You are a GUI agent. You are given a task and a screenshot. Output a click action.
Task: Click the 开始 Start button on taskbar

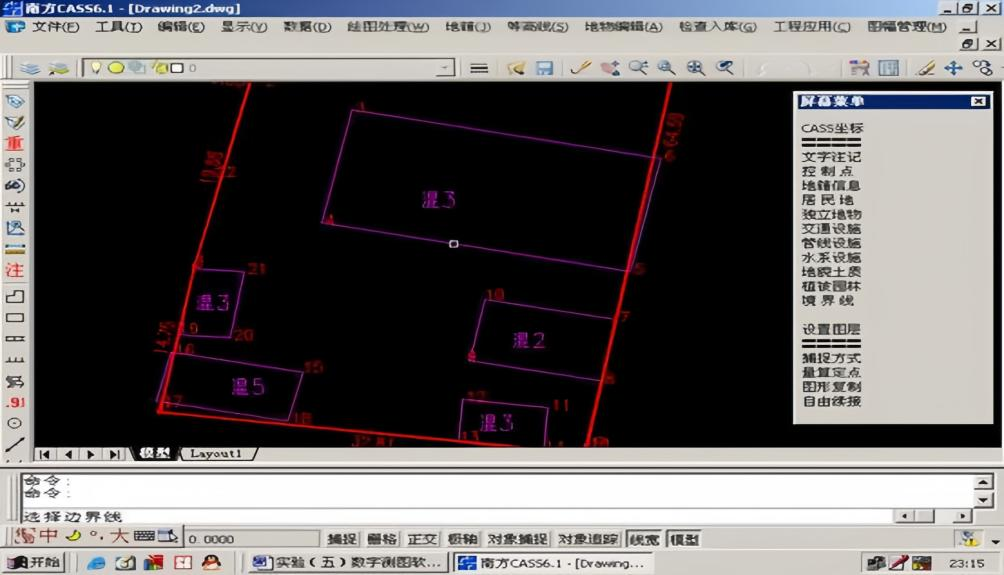35,563
